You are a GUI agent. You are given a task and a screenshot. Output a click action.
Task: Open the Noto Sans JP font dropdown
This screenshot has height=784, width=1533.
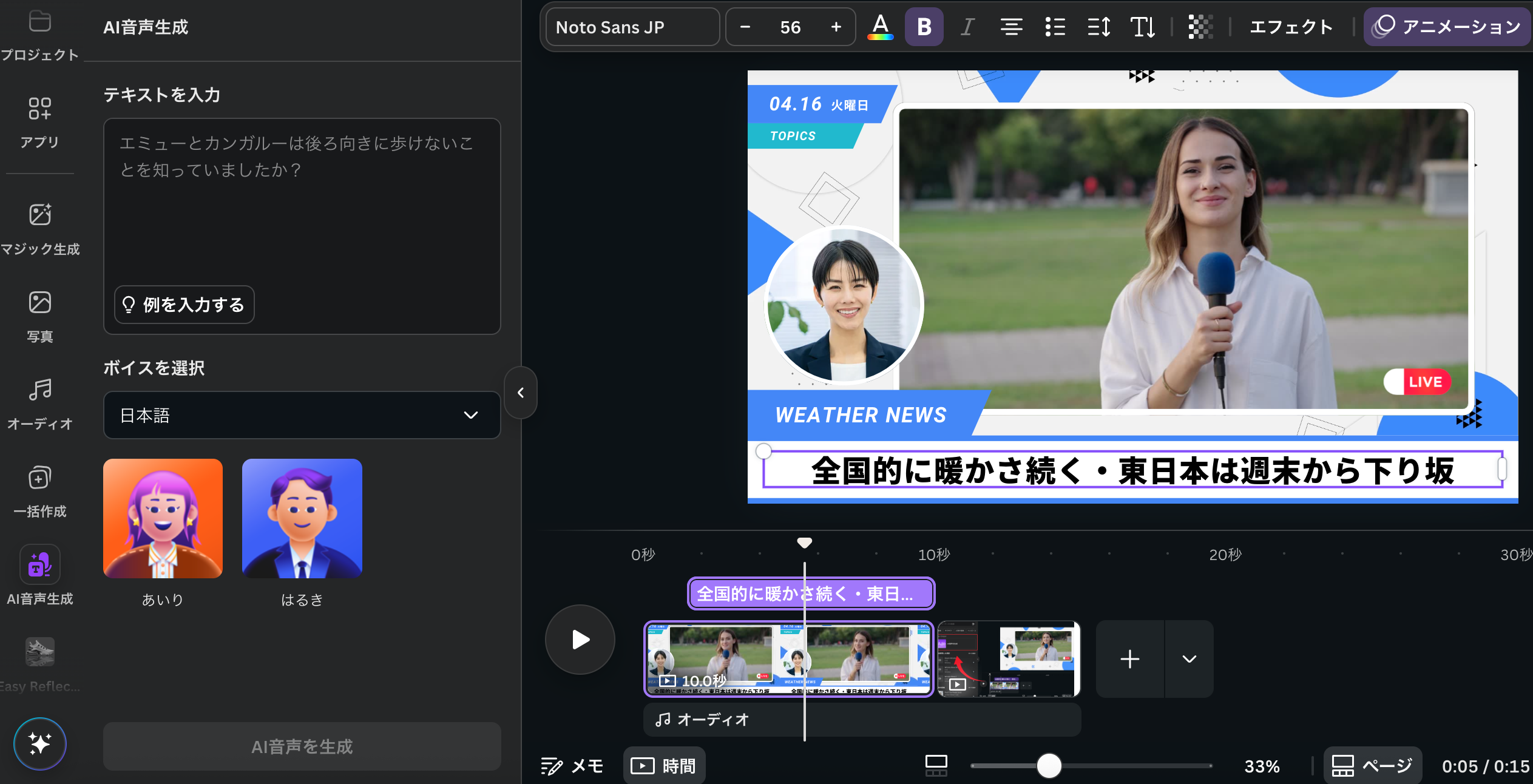[x=632, y=27]
